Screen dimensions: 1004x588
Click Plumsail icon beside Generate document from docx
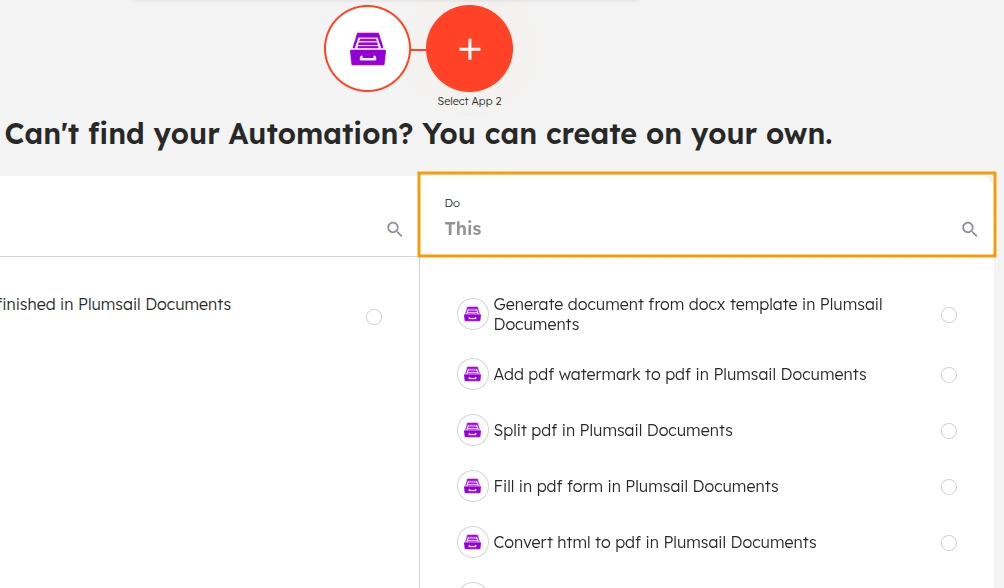tap(473, 314)
